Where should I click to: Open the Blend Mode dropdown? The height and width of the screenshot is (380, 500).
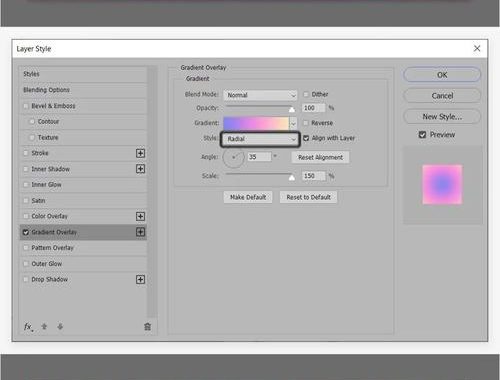pos(260,95)
